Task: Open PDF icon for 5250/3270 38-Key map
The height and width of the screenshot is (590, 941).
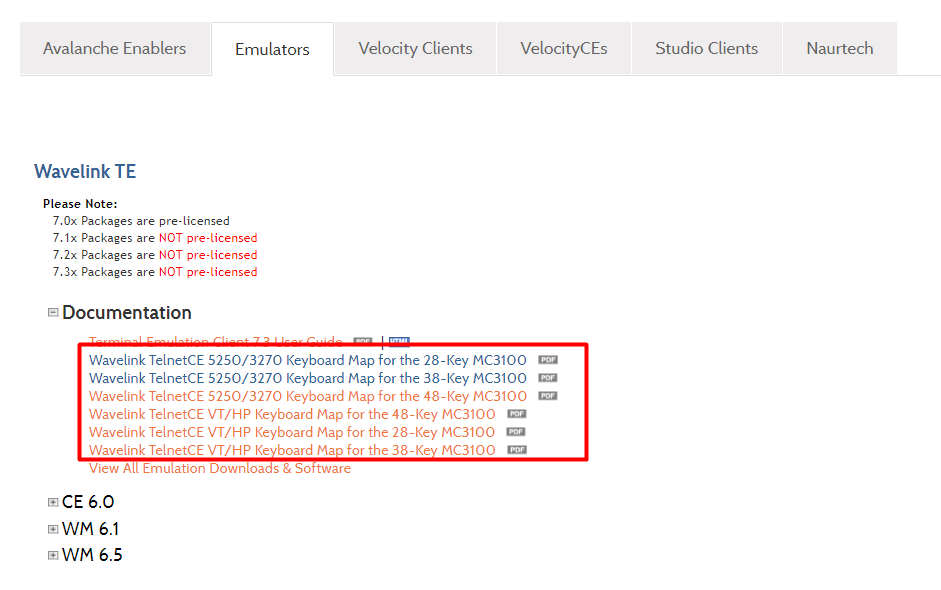Action: (x=547, y=378)
